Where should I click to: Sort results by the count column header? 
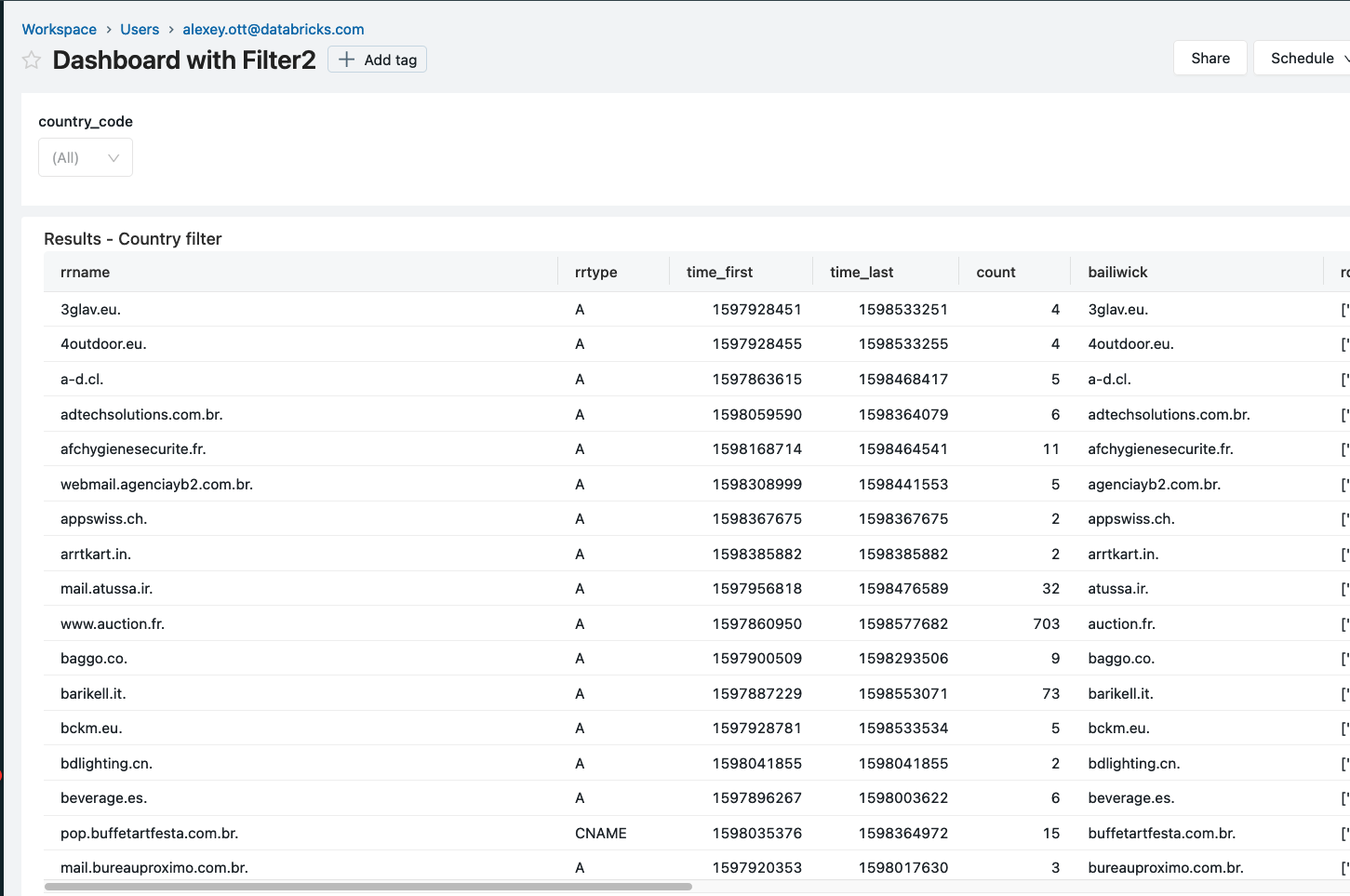996,272
